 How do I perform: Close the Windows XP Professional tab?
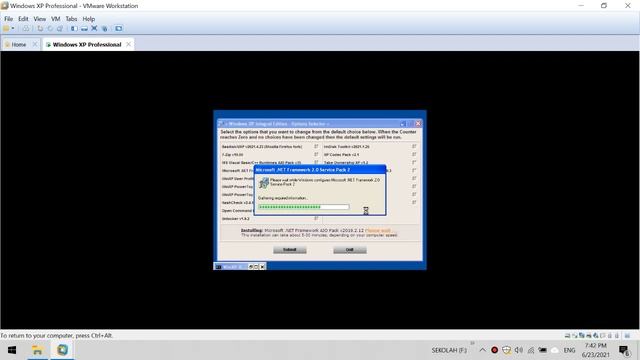click(129, 44)
